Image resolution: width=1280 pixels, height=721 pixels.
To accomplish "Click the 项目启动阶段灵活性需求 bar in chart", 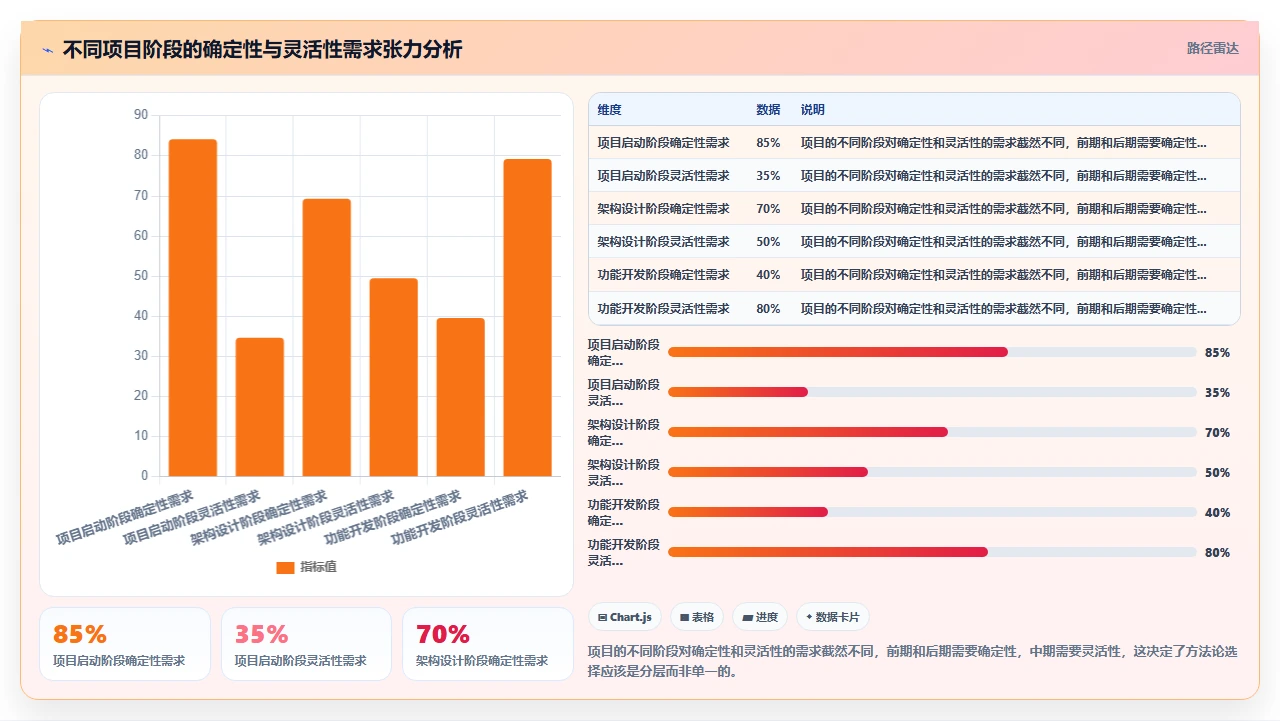I will click(259, 407).
